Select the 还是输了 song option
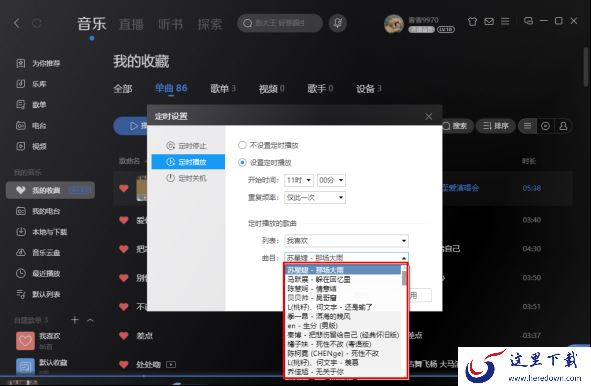 [x=343, y=307]
